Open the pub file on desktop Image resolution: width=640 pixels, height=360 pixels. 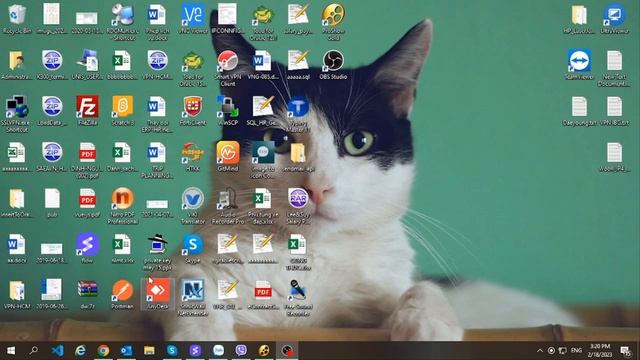click(52, 202)
